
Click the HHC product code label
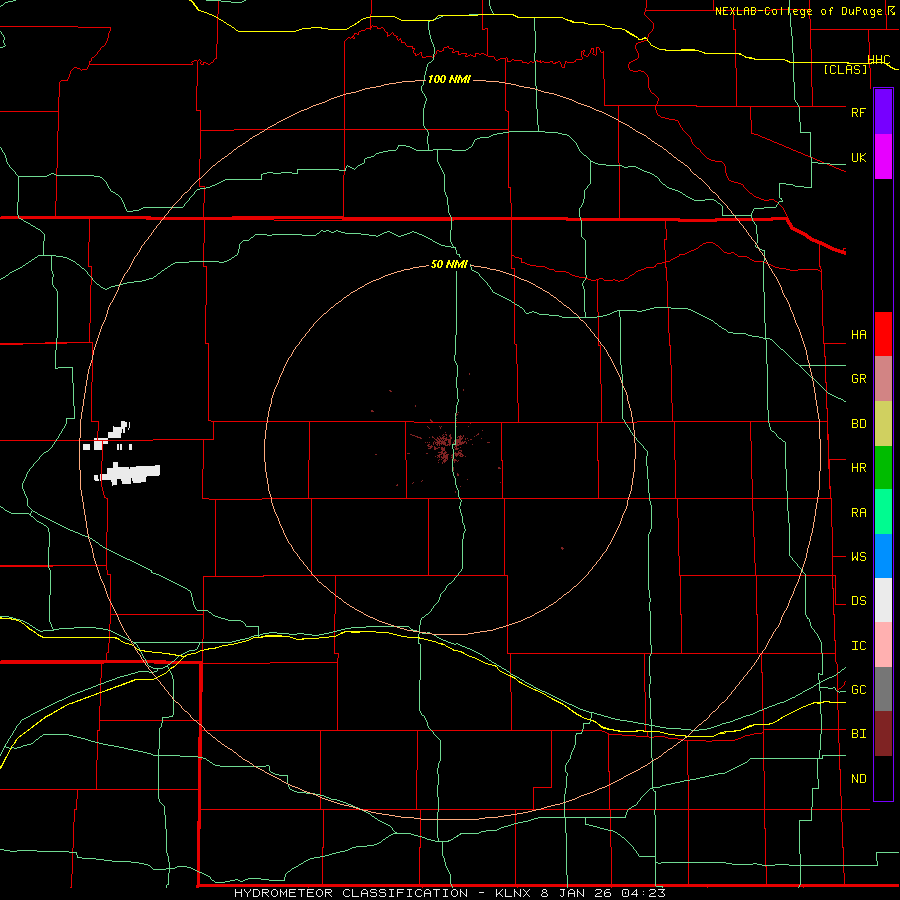(x=879, y=60)
